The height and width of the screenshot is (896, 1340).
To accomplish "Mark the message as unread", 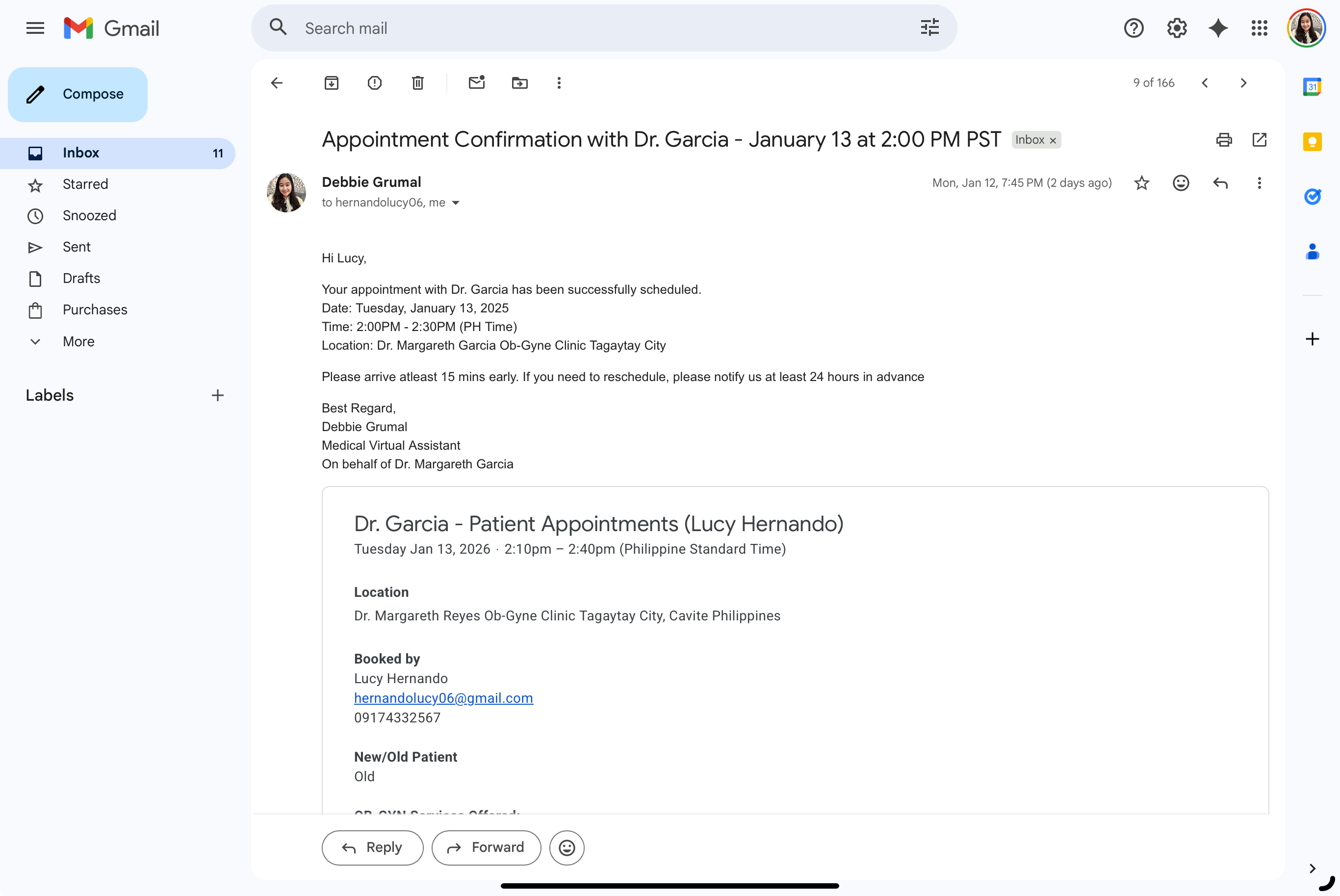I will [x=477, y=83].
